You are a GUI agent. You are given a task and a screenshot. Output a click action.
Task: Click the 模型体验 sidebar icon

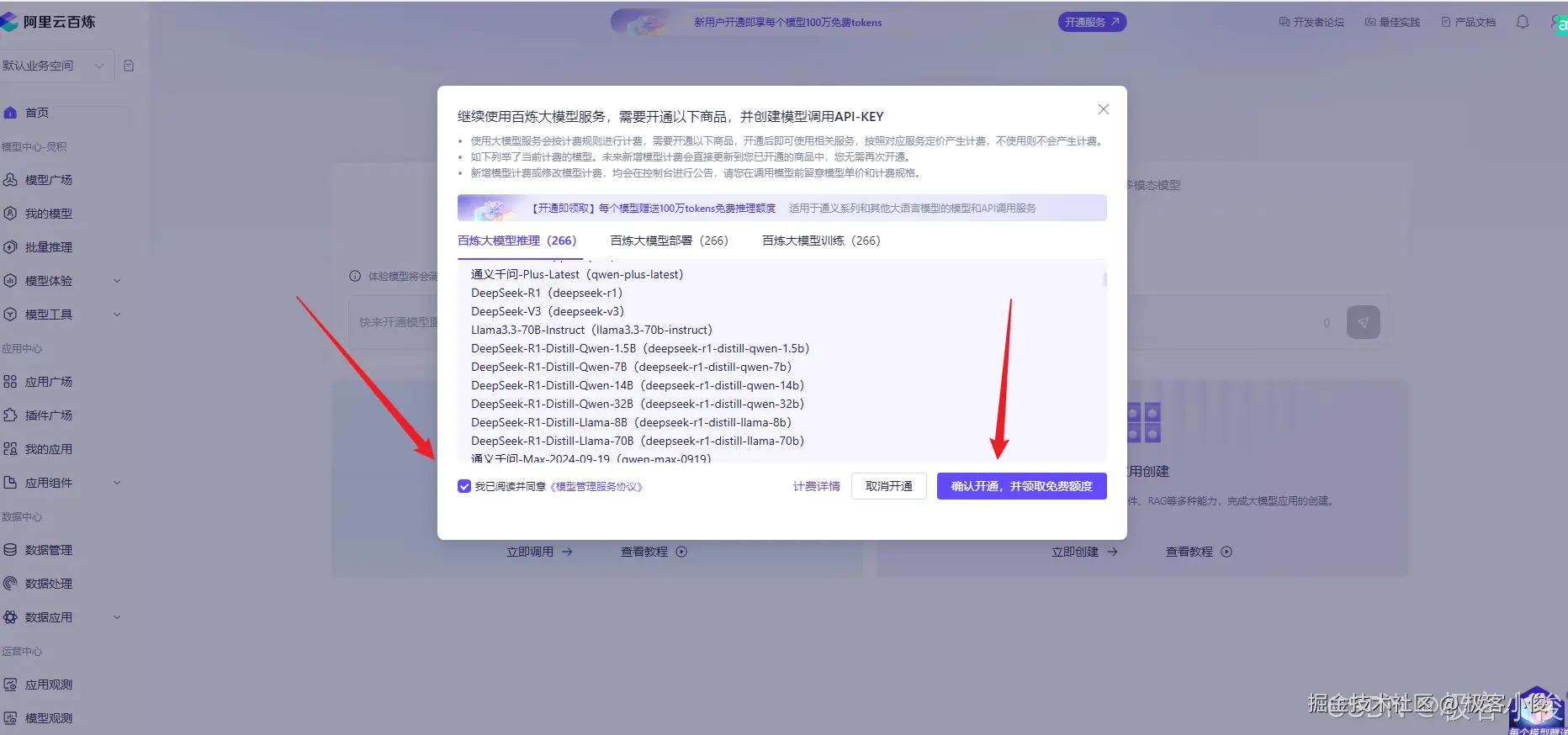click(x=10, y=281)
